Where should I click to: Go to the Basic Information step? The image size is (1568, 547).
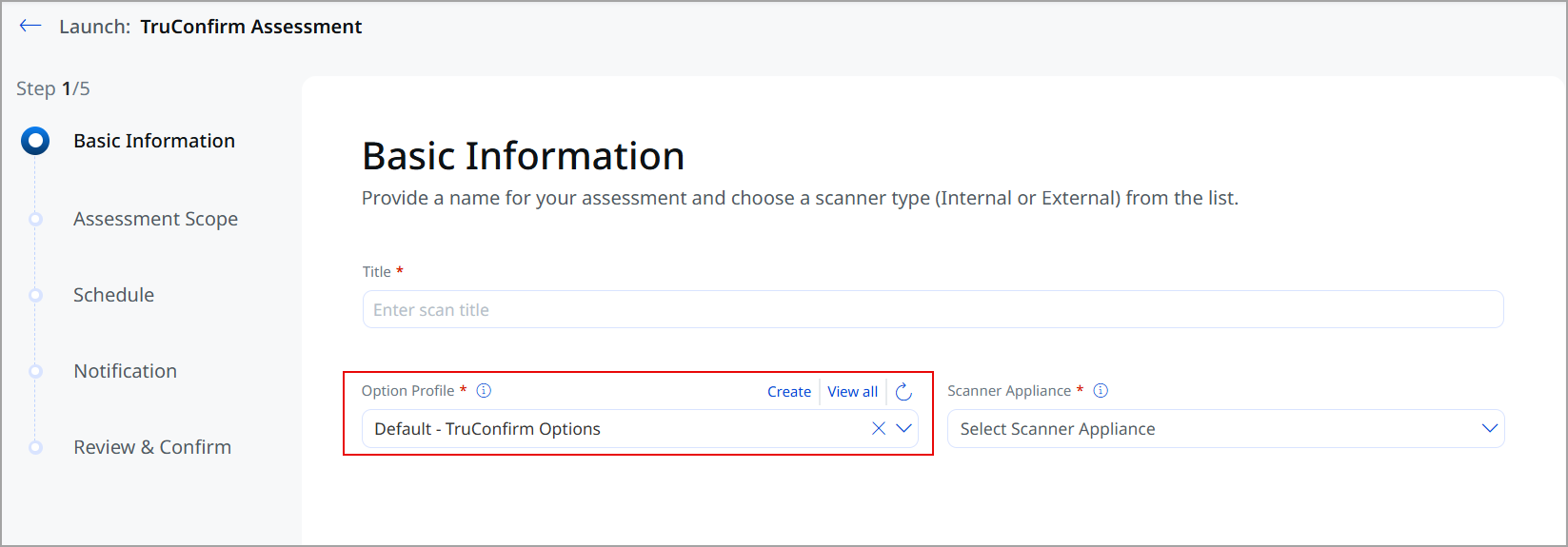pos(154,141)
